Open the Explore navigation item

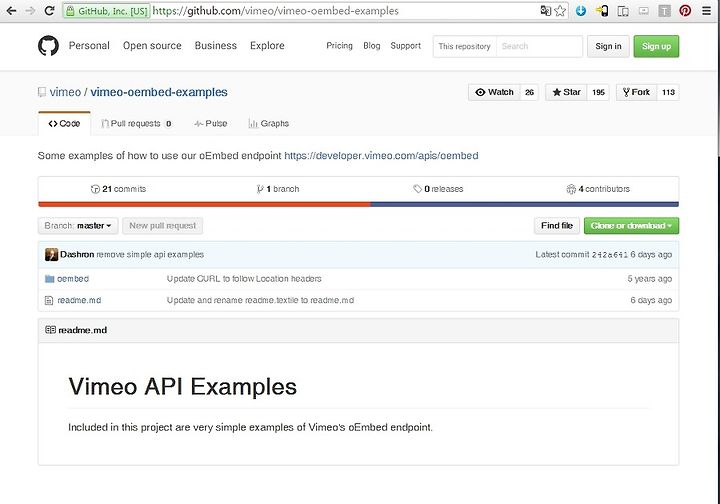(x=267, y=45)
